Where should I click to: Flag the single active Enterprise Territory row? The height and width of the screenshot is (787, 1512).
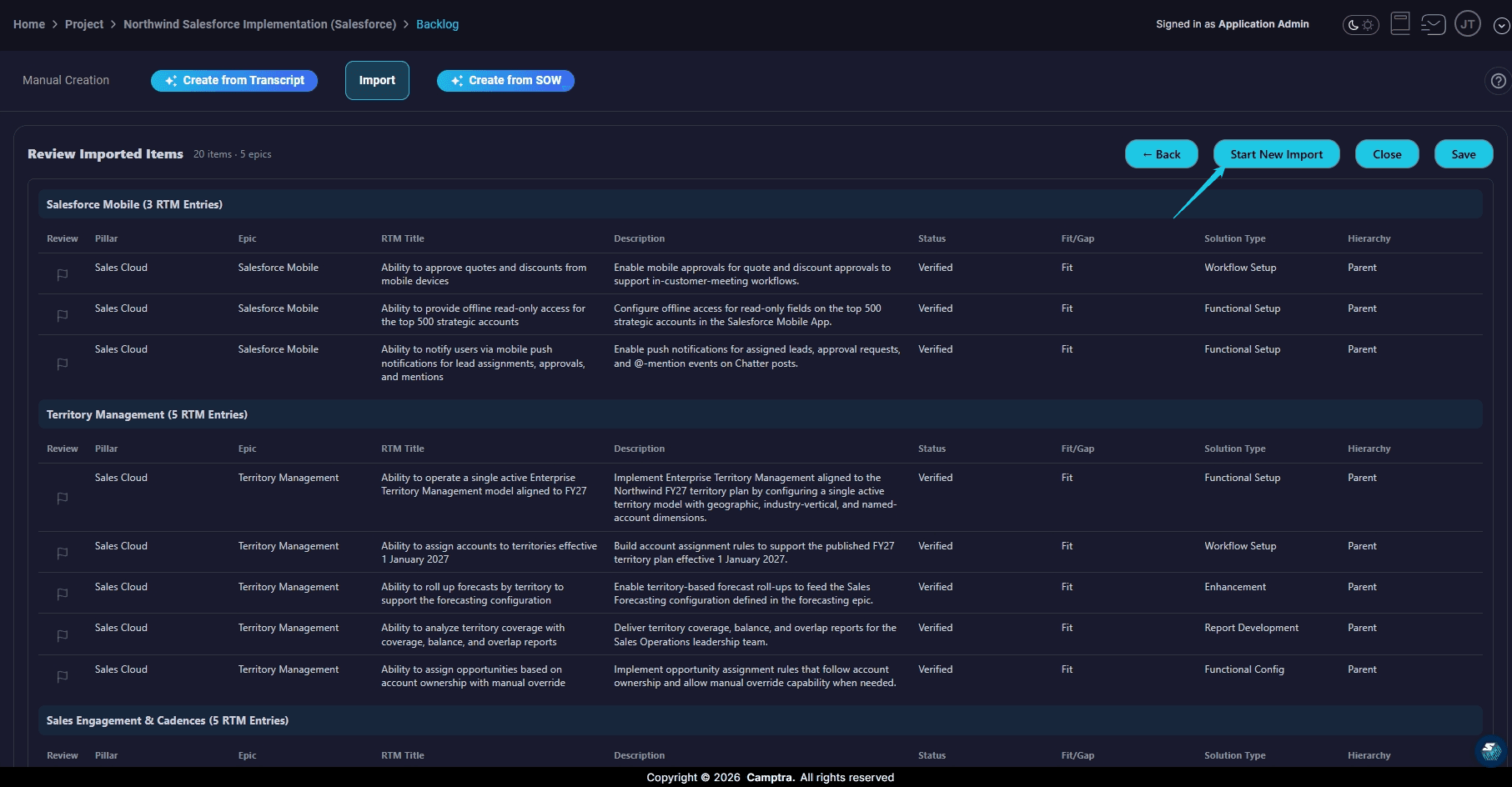point(63,498)
